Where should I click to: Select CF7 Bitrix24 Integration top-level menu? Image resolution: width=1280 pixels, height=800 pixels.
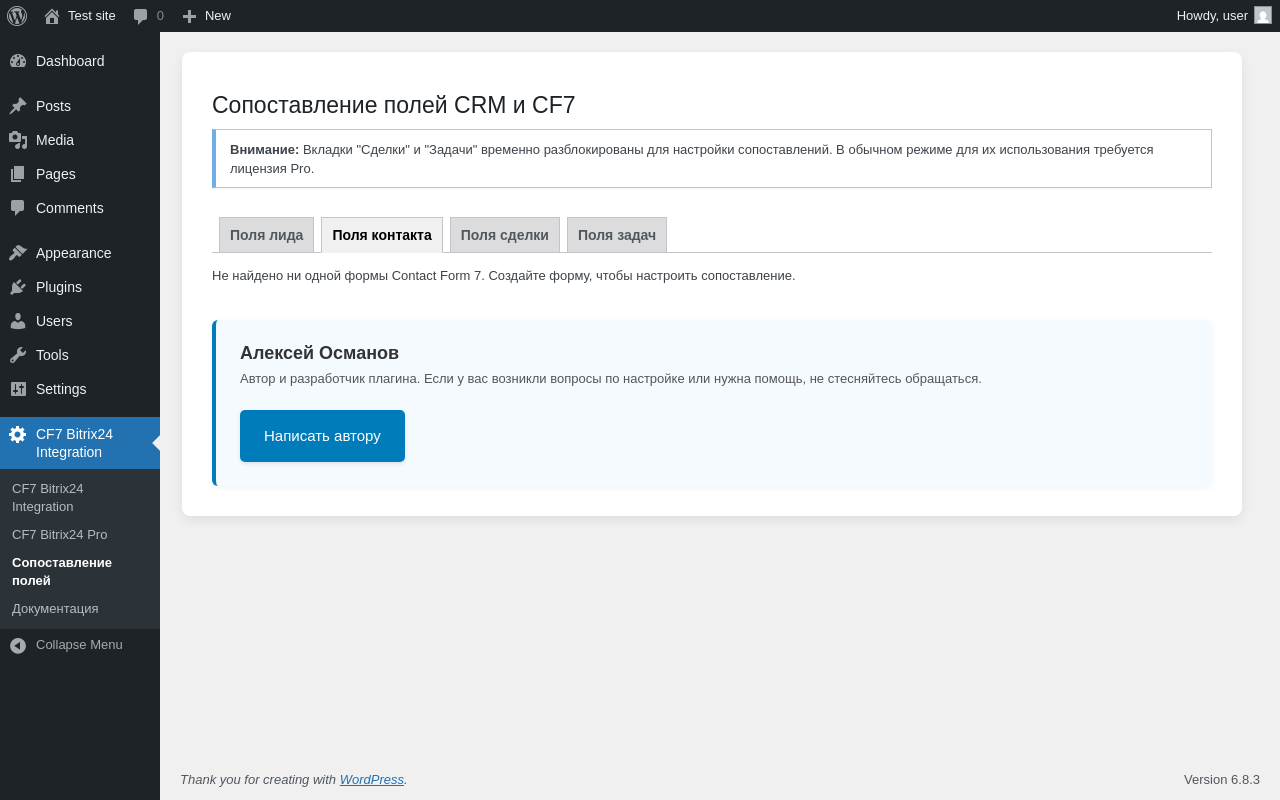click(x=80, y=443)
